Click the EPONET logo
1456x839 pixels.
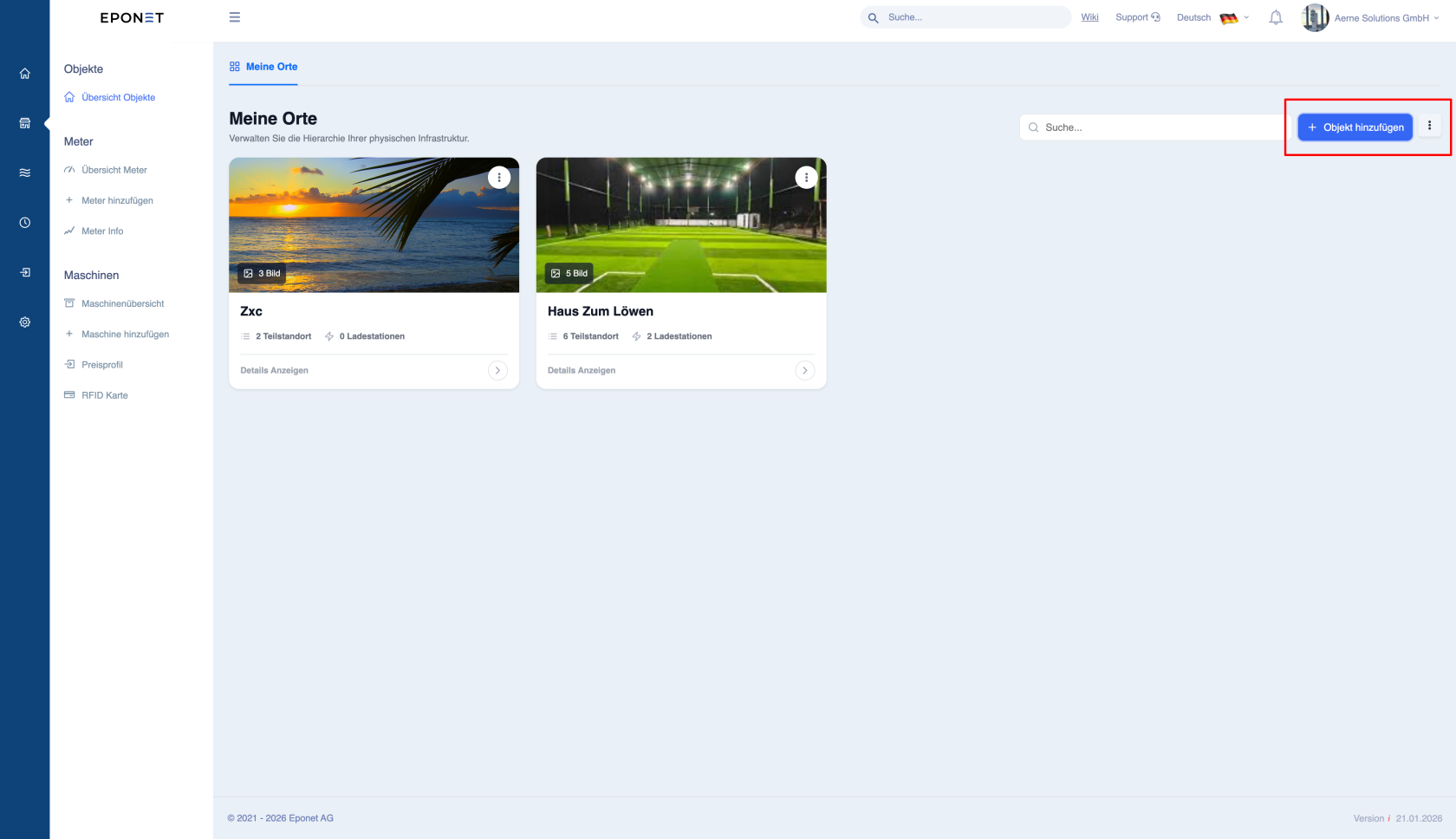[132, 17]
